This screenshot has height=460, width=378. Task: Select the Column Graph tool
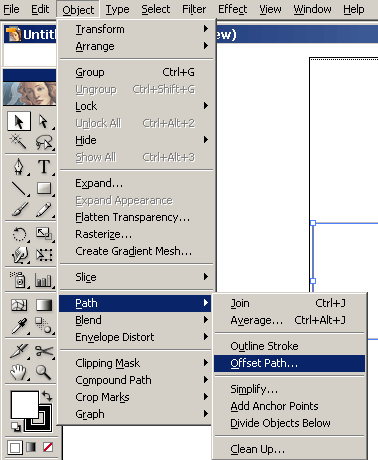44,280
